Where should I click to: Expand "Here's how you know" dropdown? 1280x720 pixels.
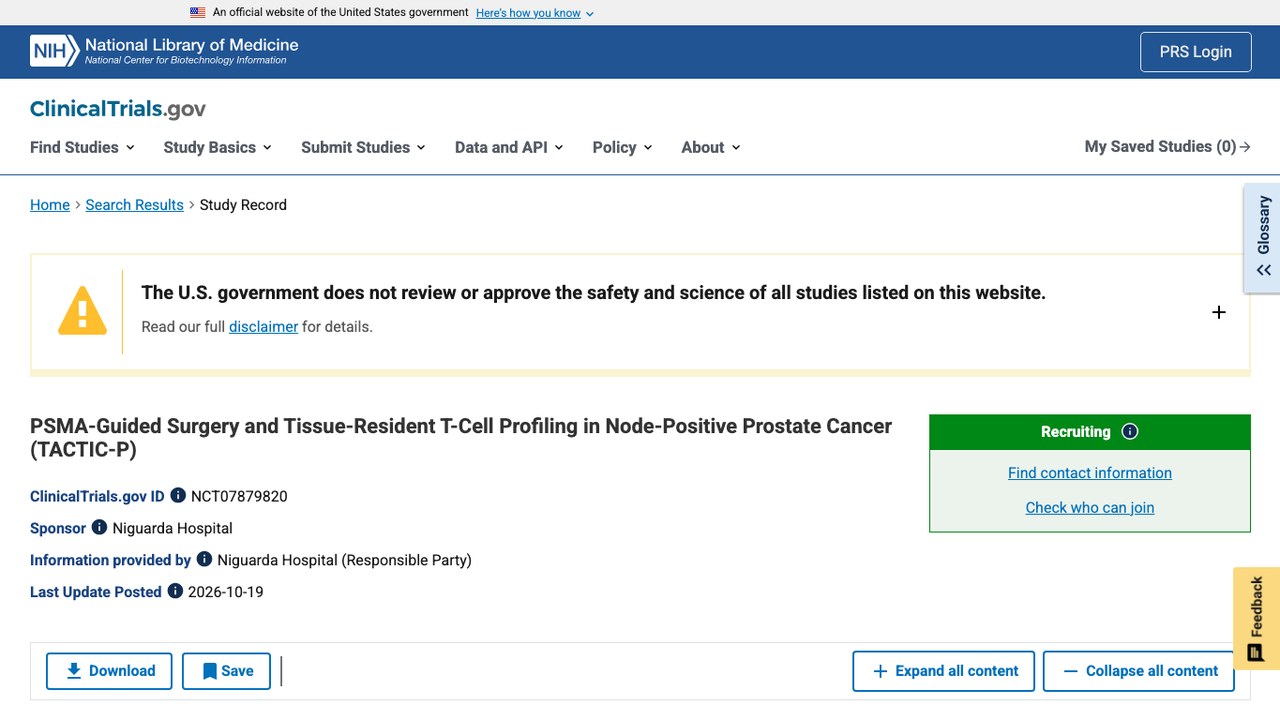tap(535, 13)
